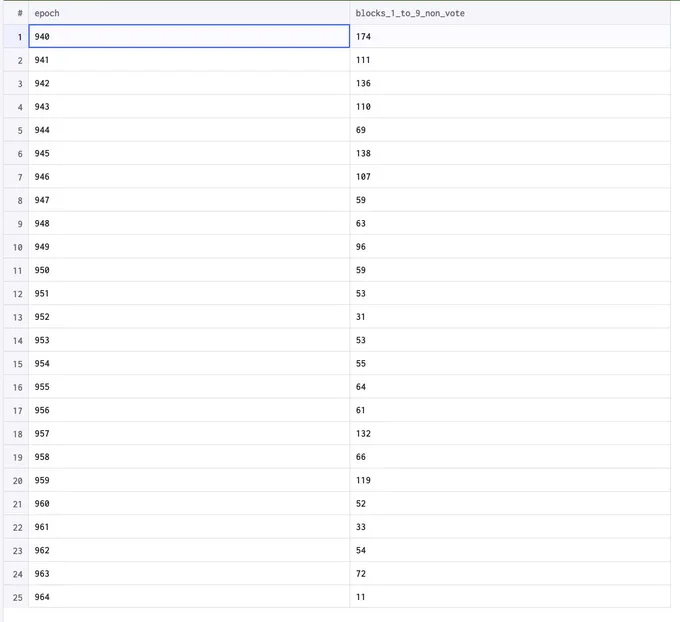Select value 59 in epoch 950 row

(510, 270)
